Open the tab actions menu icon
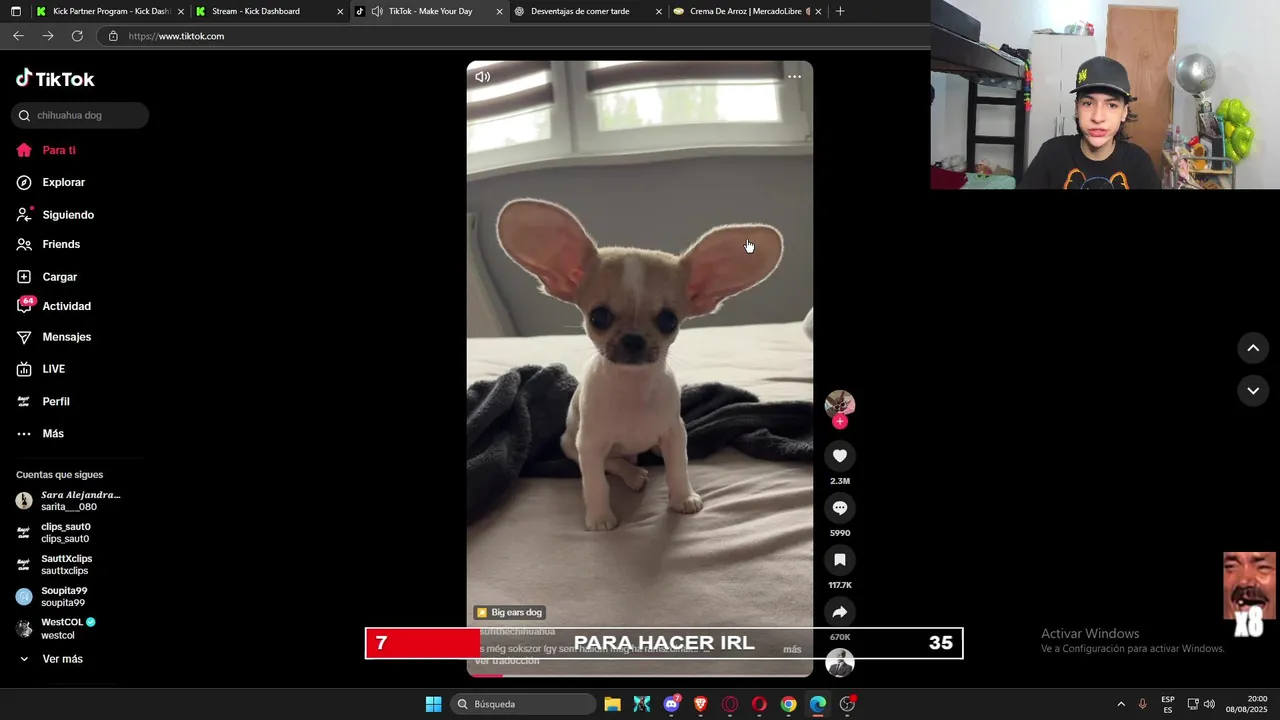The height and width of the screenshot is (720, 1280). pyautogui.click(x=15, y=11)
